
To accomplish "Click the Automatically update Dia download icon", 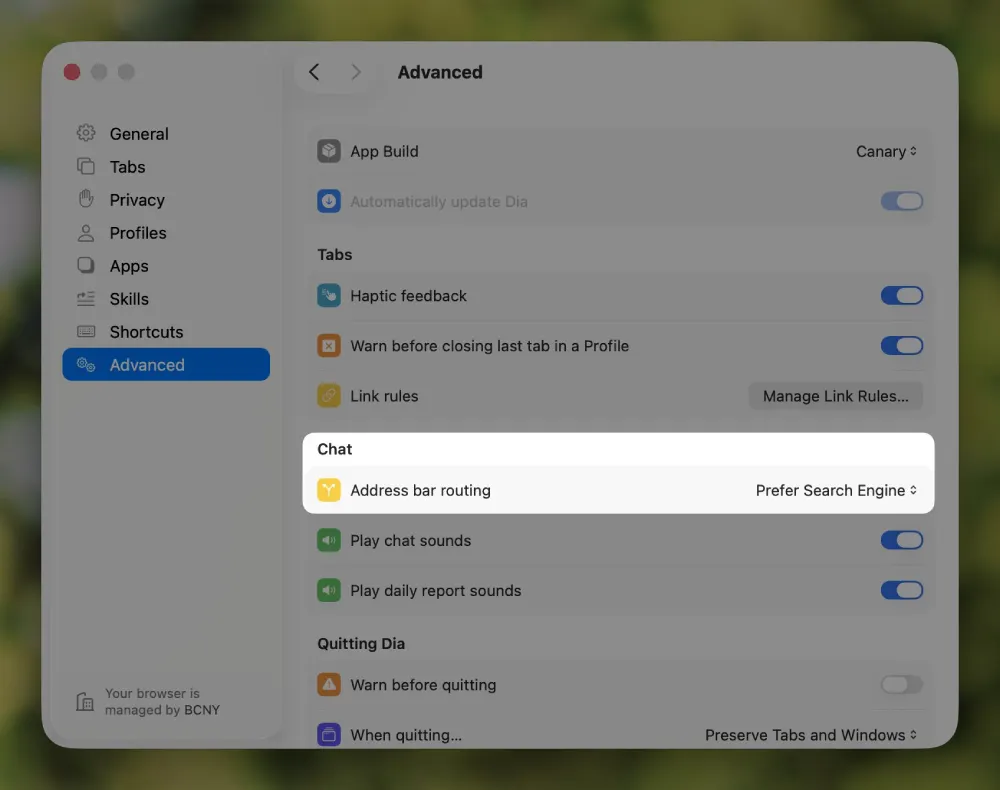I will pyautogui.click(x=328, y=201).
